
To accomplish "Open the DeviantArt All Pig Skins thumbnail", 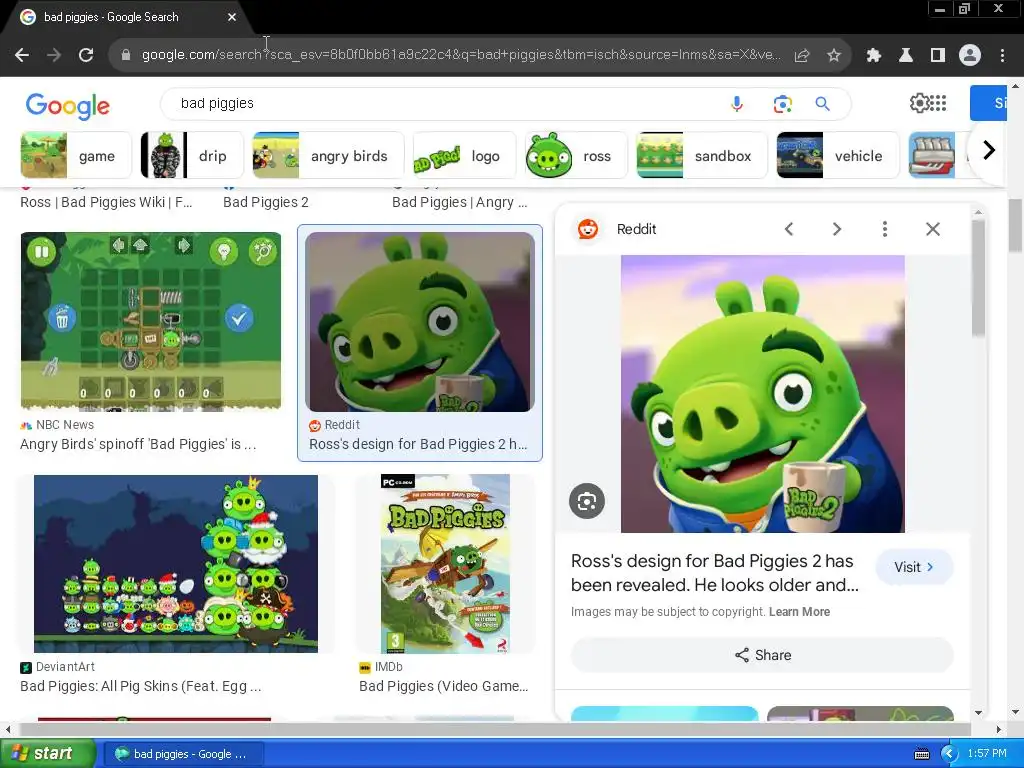I will 176,564.
